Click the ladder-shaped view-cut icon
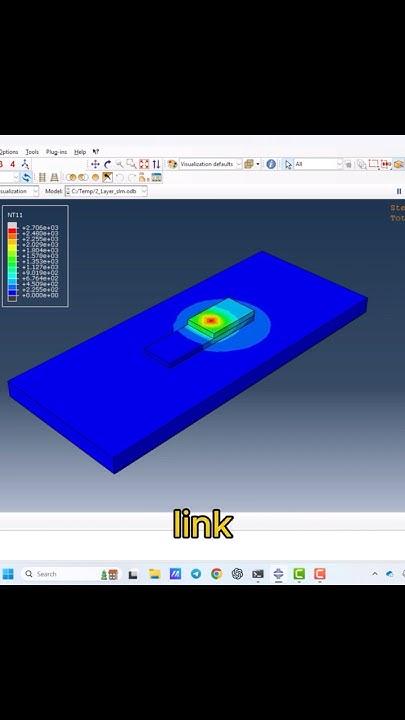This screenshot has height=720, width=405. [x=42, y=177]
